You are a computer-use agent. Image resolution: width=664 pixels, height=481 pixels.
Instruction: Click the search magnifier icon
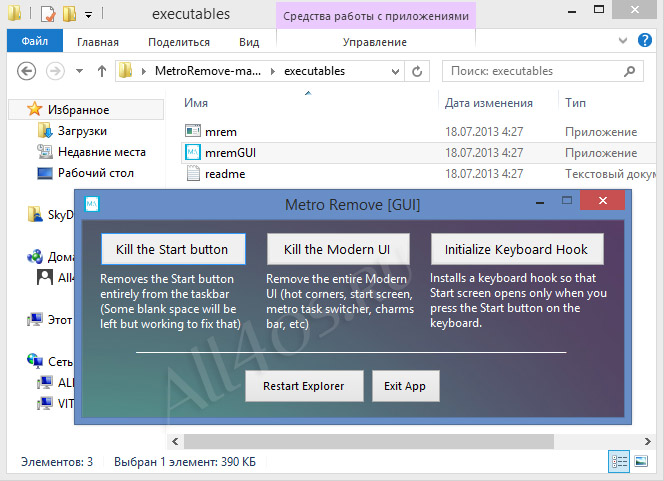[x=630, y=71]
